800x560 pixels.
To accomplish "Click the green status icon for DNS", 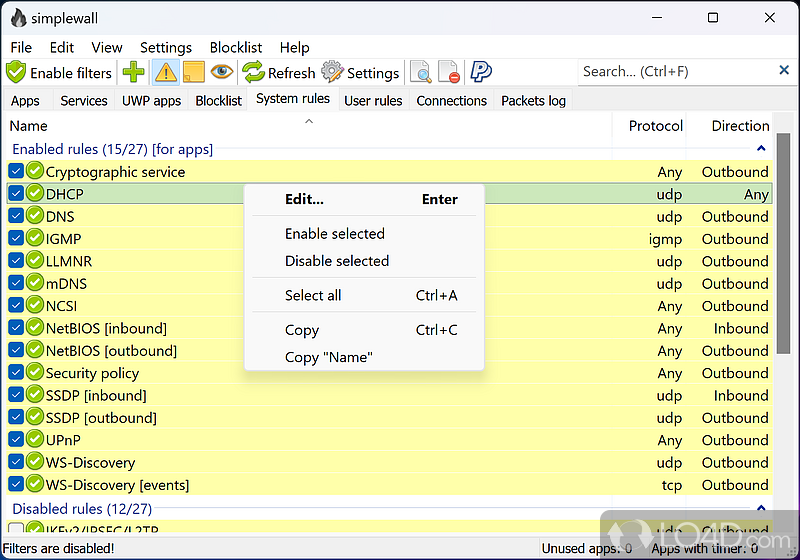I will point(35,216).
